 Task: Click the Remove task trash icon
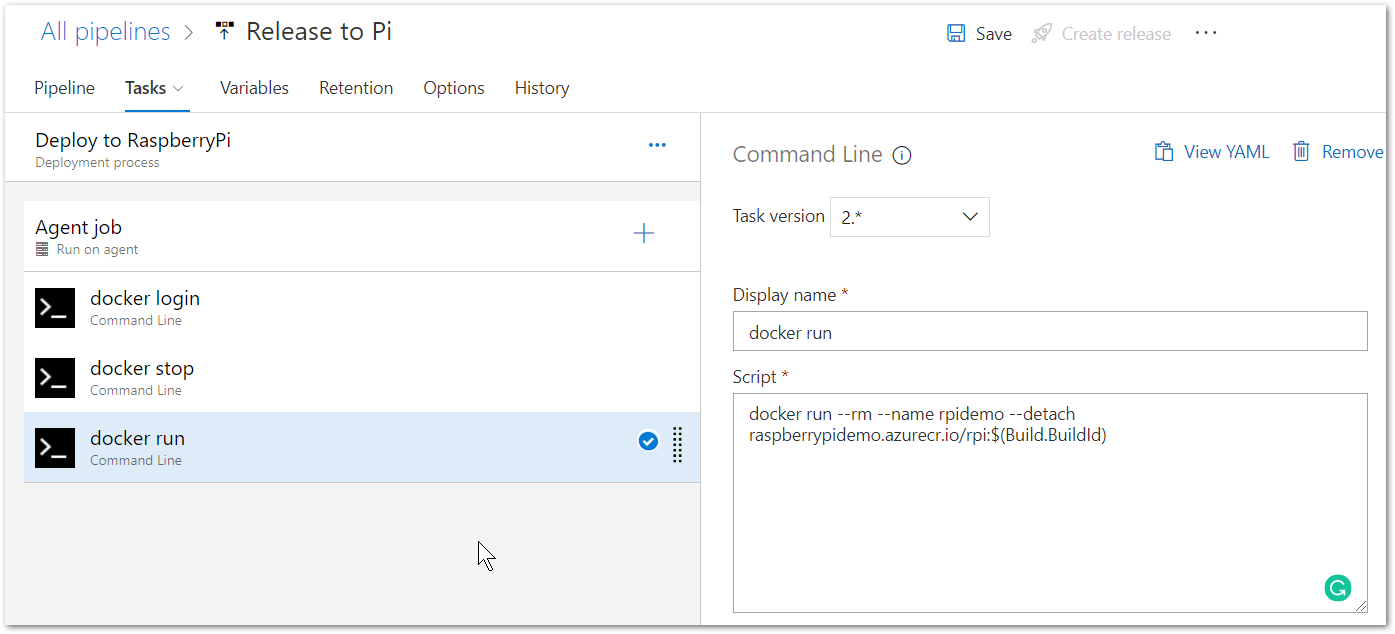(1301, 151)
